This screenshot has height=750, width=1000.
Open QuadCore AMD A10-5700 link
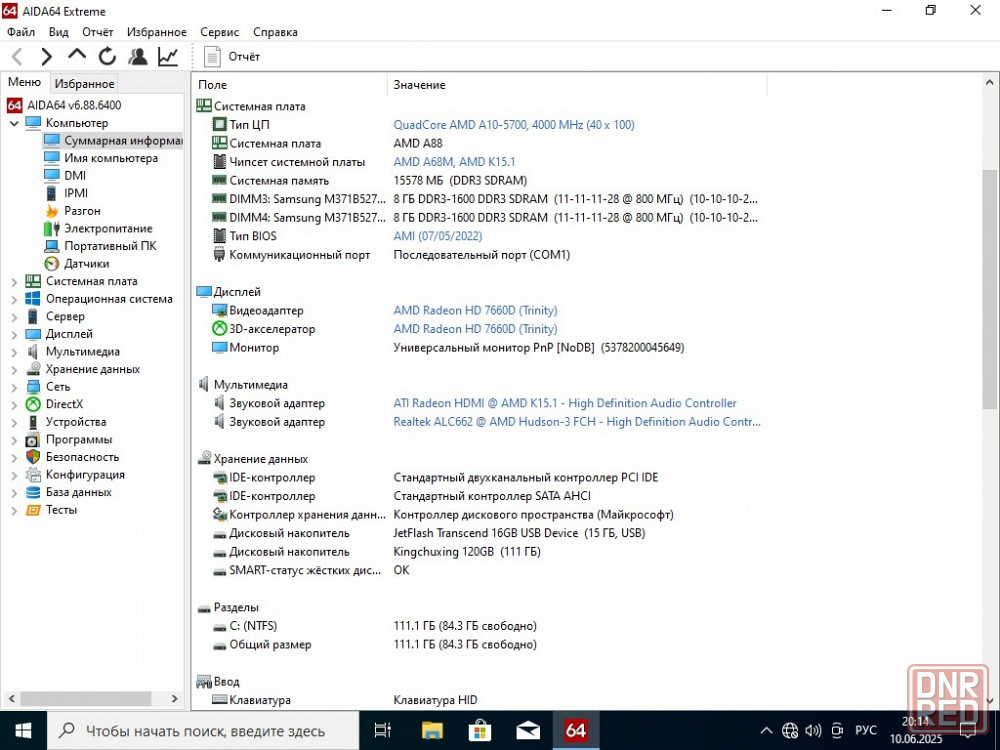[513, 125]
